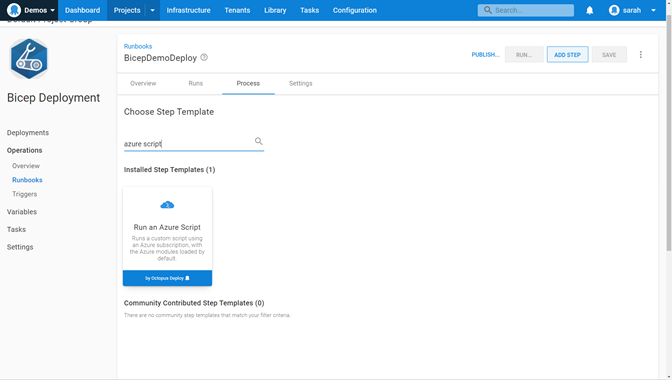
Task: Open the Configuration menu
Action: pyautogui.click(x=355, y=10)
